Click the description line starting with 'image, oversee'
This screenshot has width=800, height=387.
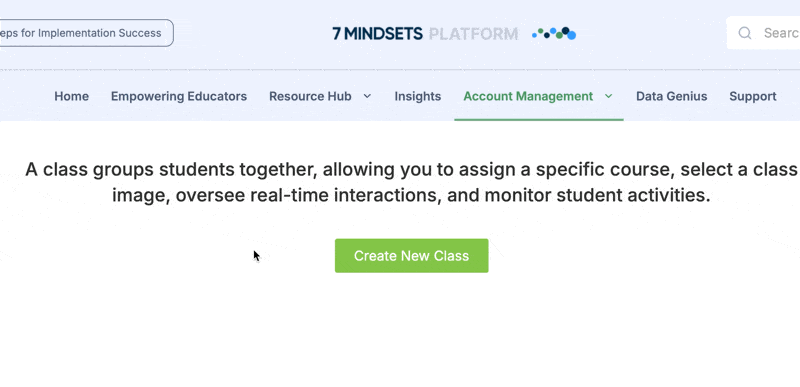(x=411, y=195)
